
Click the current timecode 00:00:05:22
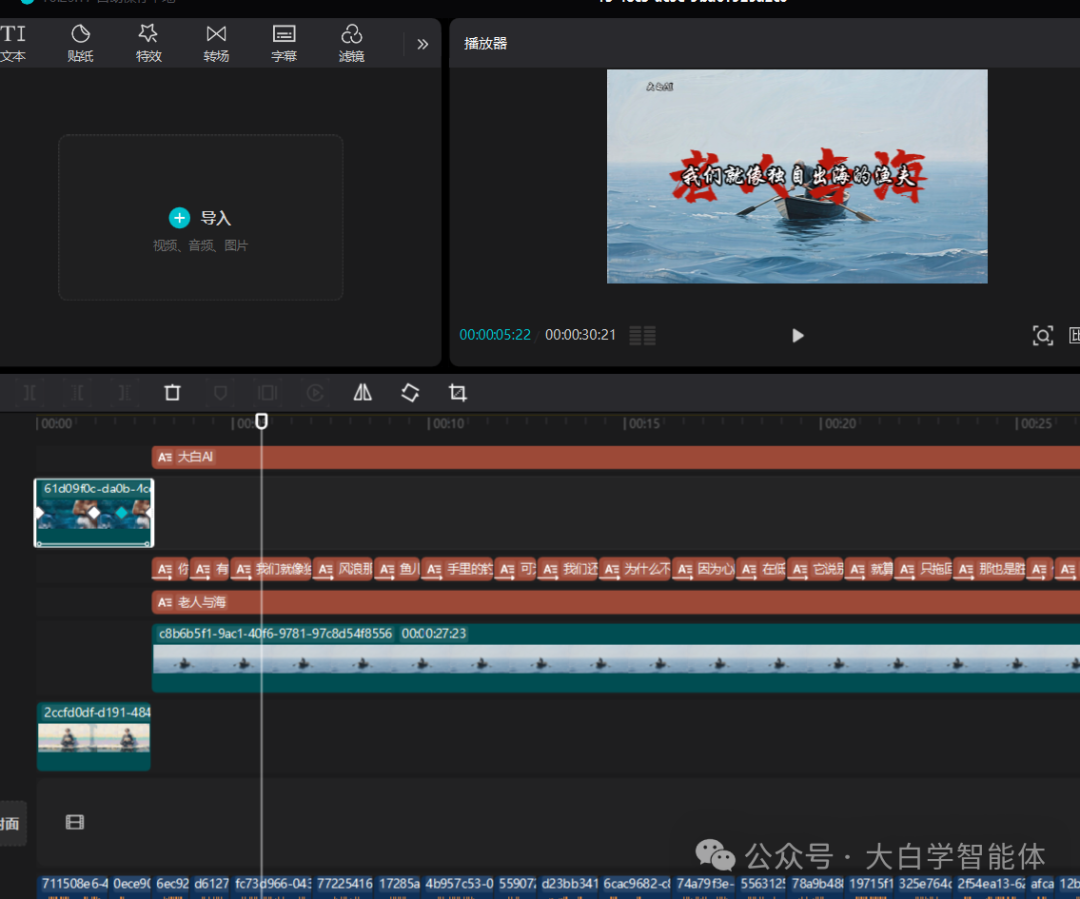(495, 335)
